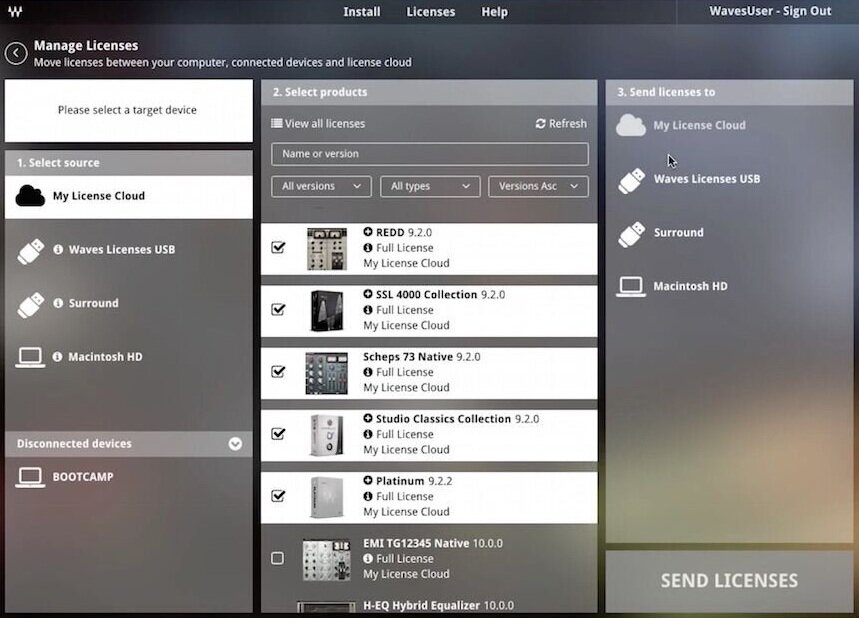
Task: Click info icon beside Surround source
Action: (x=58, y=303)
